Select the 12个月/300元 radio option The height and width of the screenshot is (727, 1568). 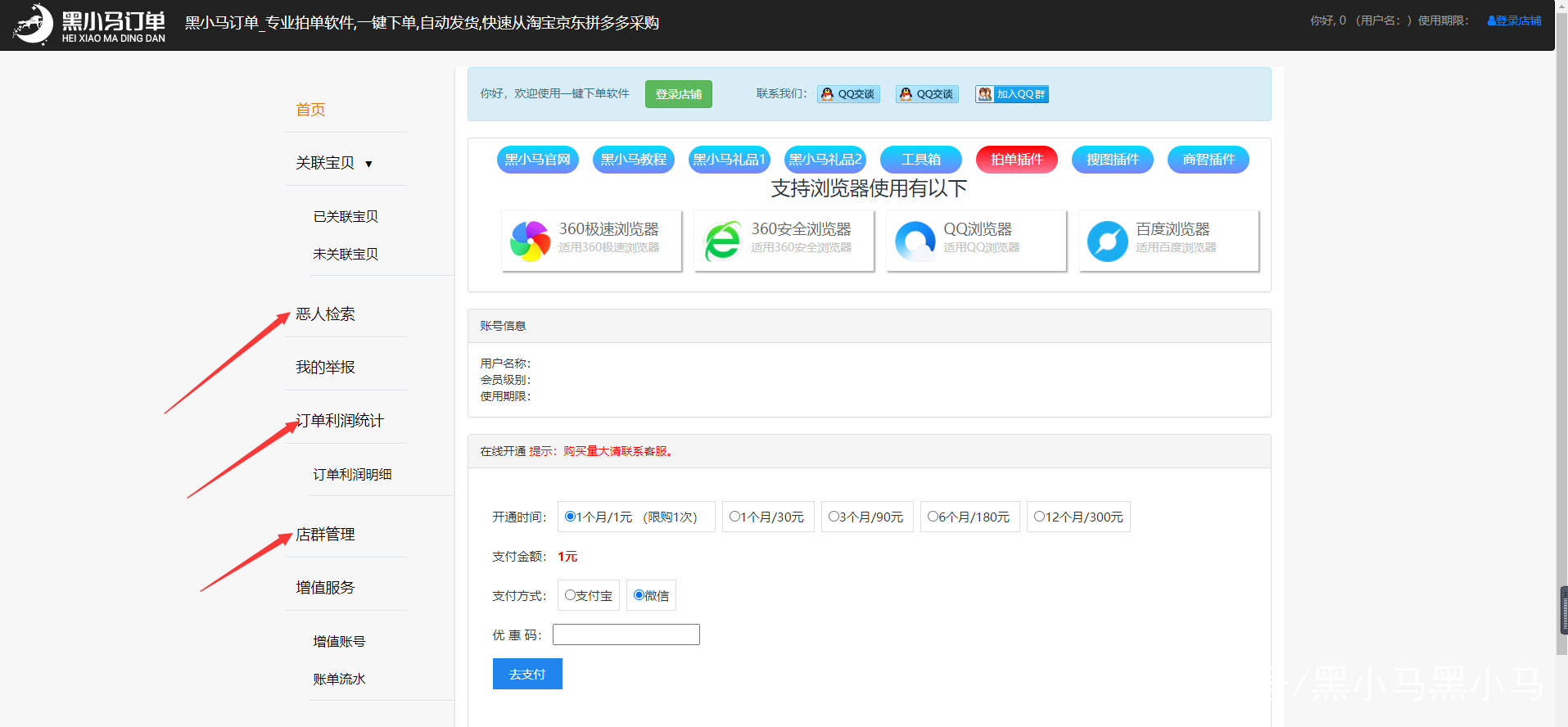1039,517
